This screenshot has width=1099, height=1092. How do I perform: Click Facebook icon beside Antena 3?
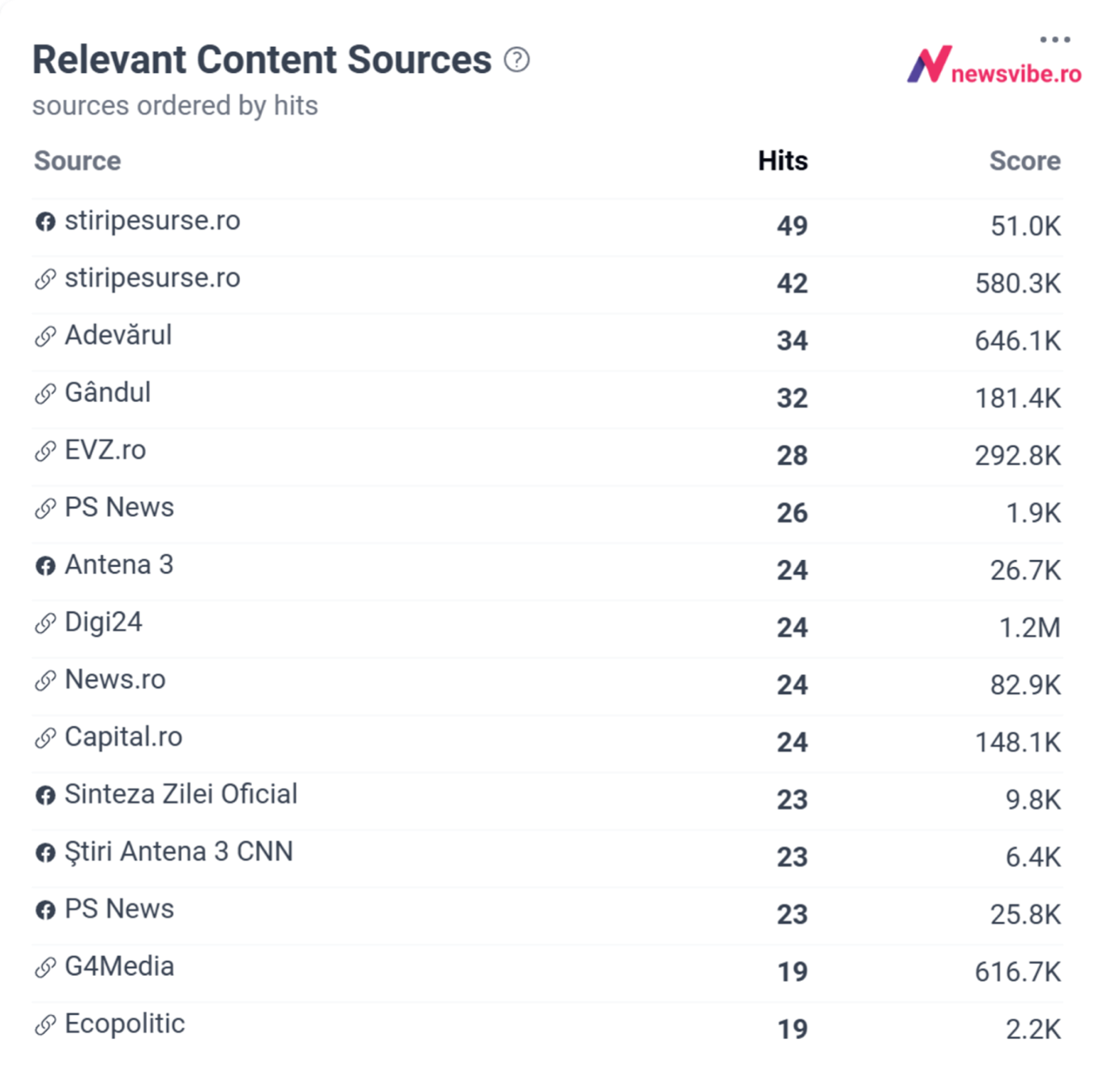point(45,566)
